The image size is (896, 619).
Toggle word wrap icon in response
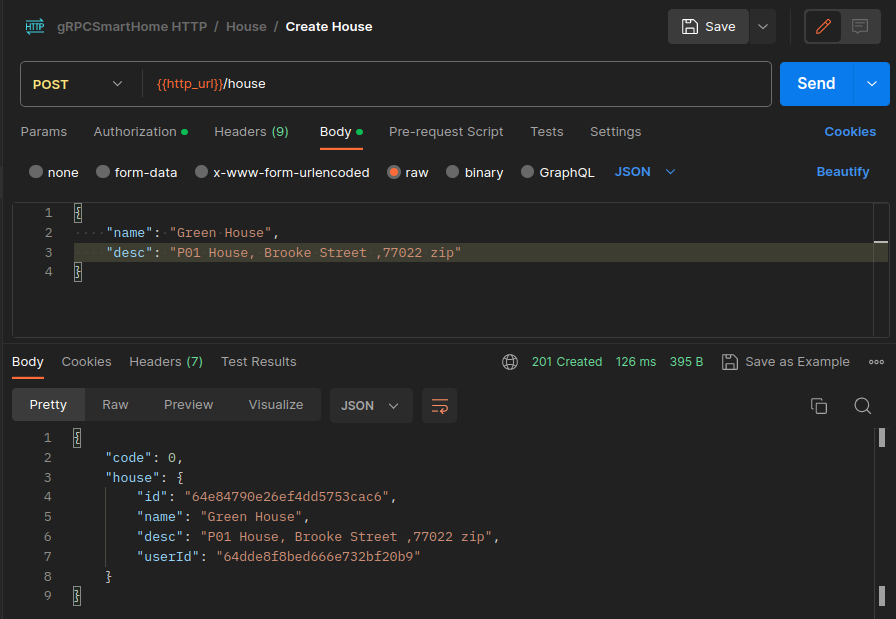pyautogui.click(x=439, y=406)
